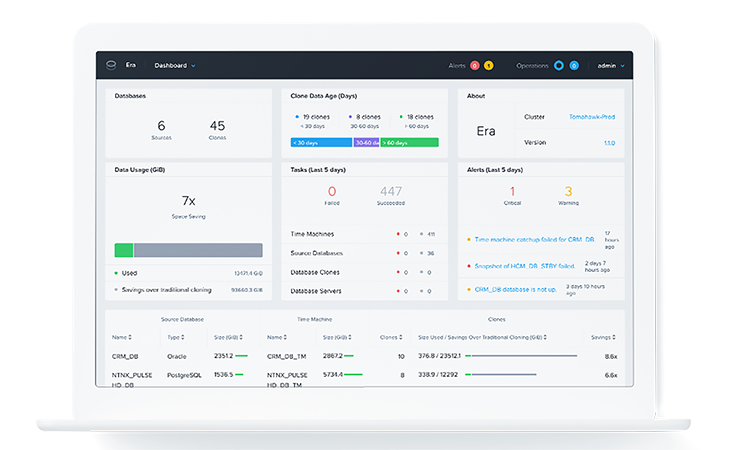Image resolution: width=736 pixels, height=450 pixels.
Task: Click the green Used segment of usage bar
Action: click(124, 250)
